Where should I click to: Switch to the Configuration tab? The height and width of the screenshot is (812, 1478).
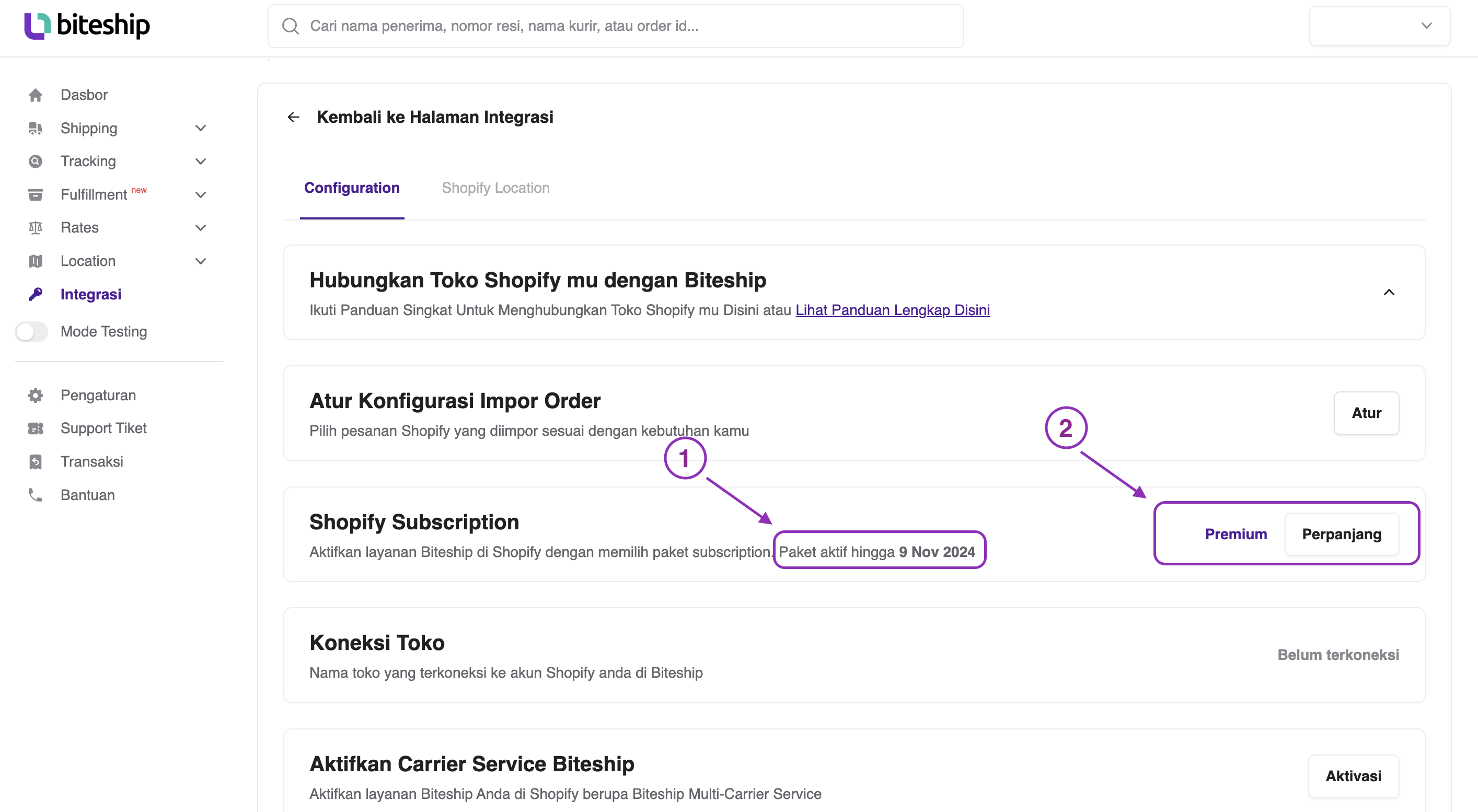coord(352,188)
